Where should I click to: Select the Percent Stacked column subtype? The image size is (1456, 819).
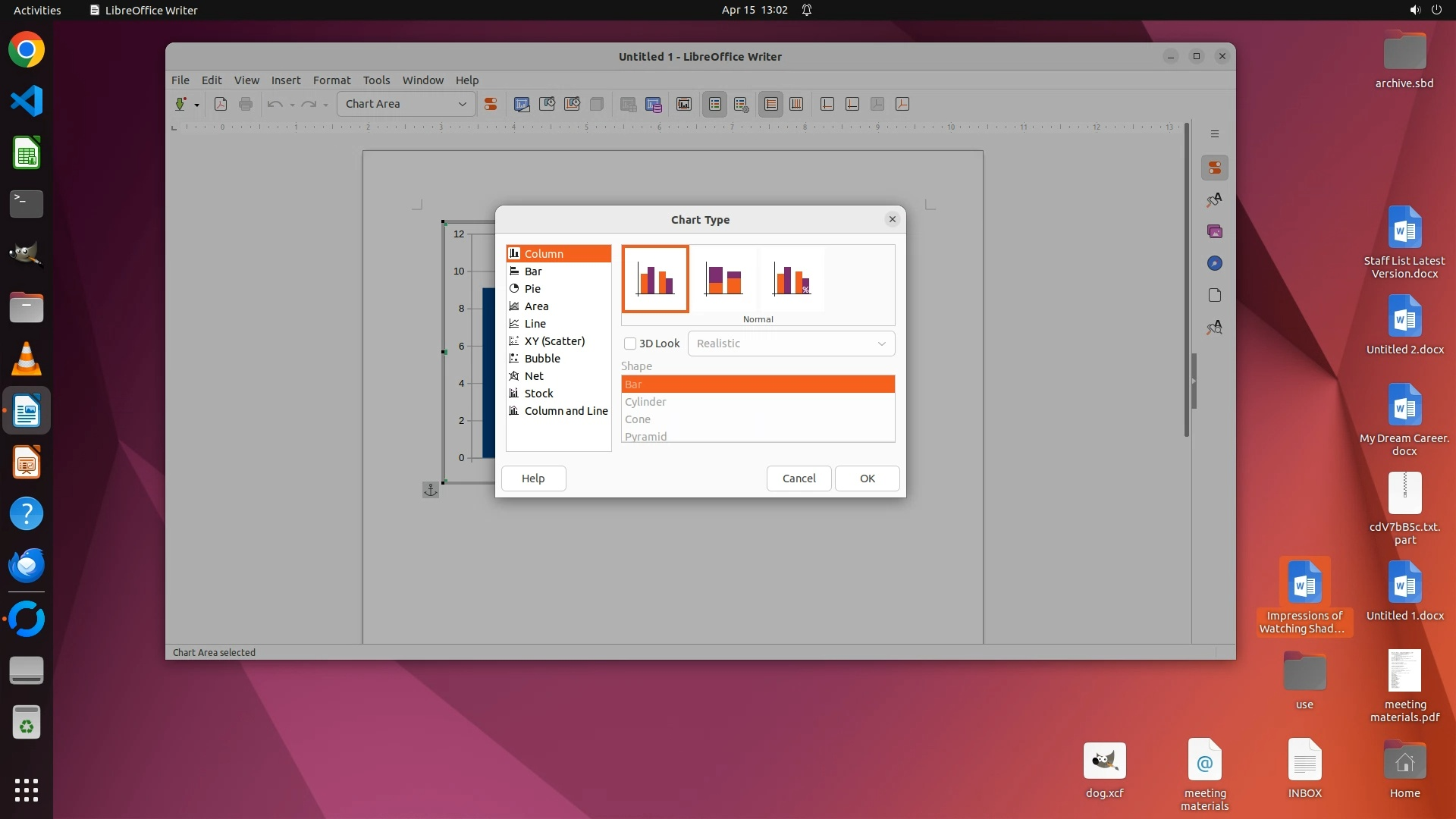tap(792, 279)
